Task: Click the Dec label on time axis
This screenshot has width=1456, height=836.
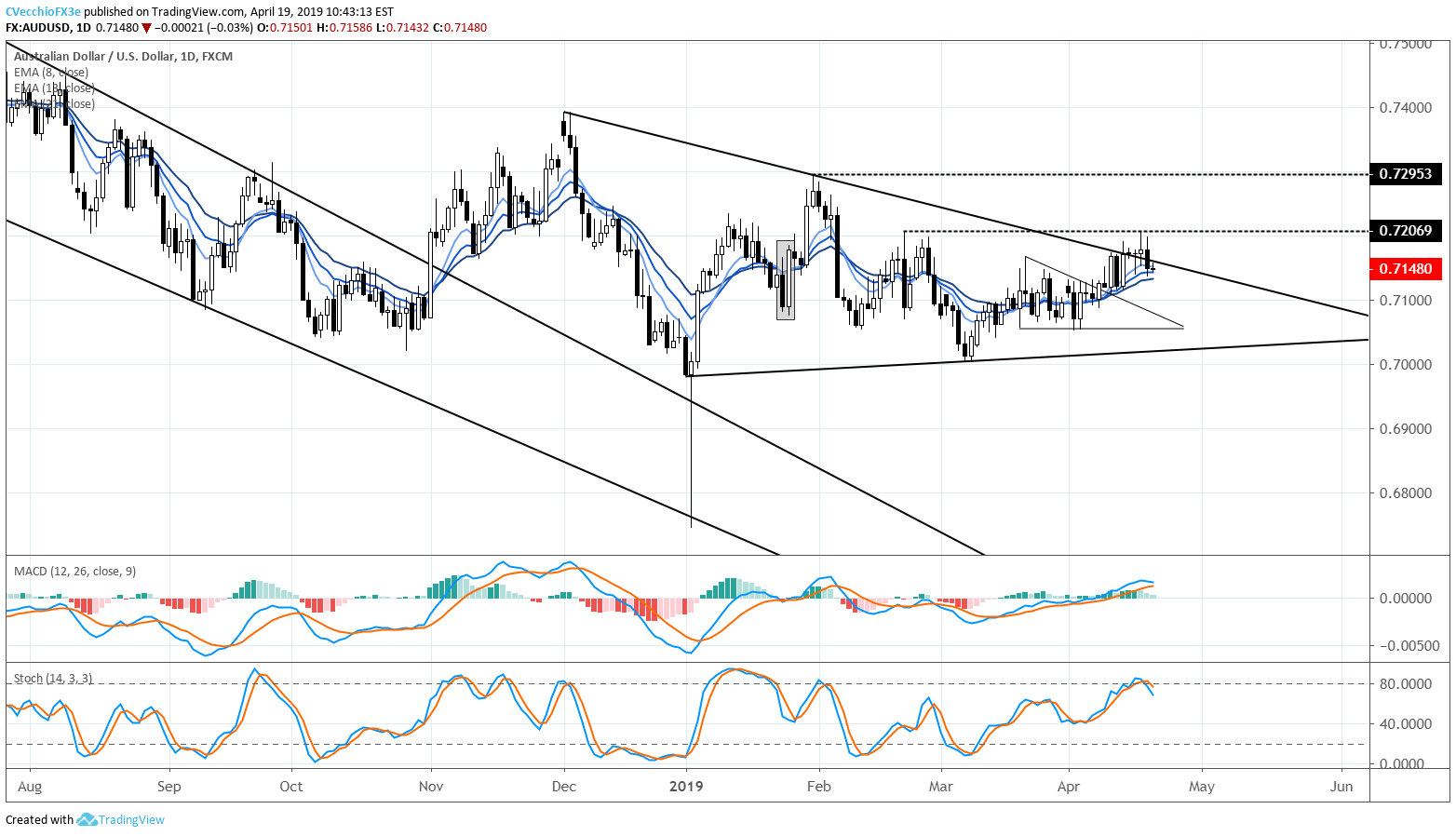Action: pos(564,787)
